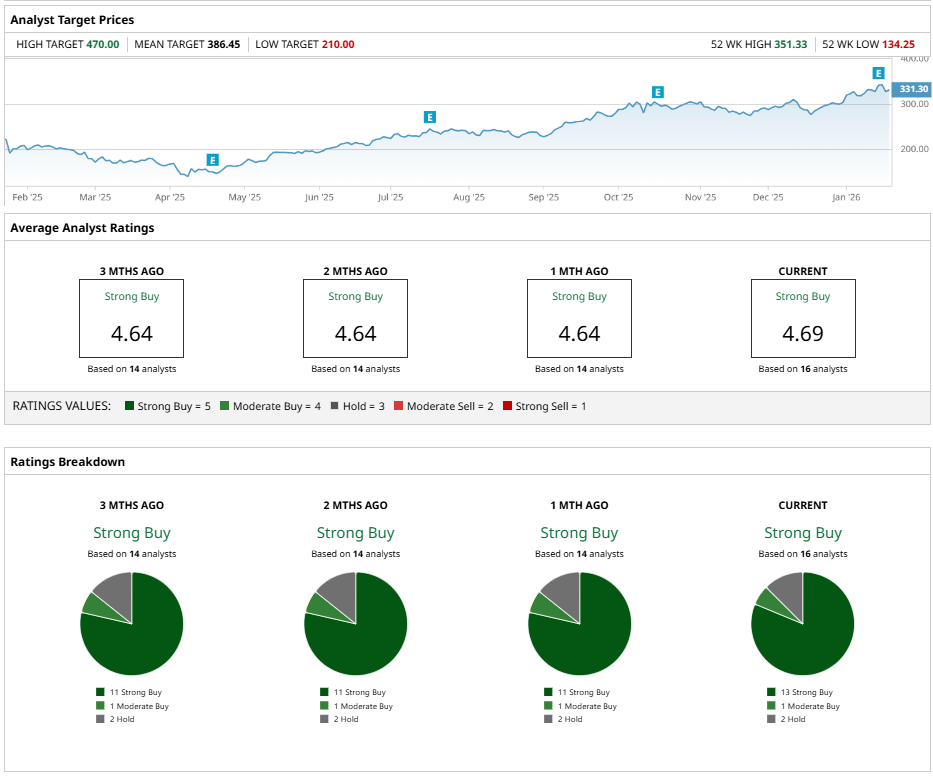The width and height of the screenshot is (933, 776).
Task: Select the CURRENT ratings pie chart
Action: coord(803,624)
